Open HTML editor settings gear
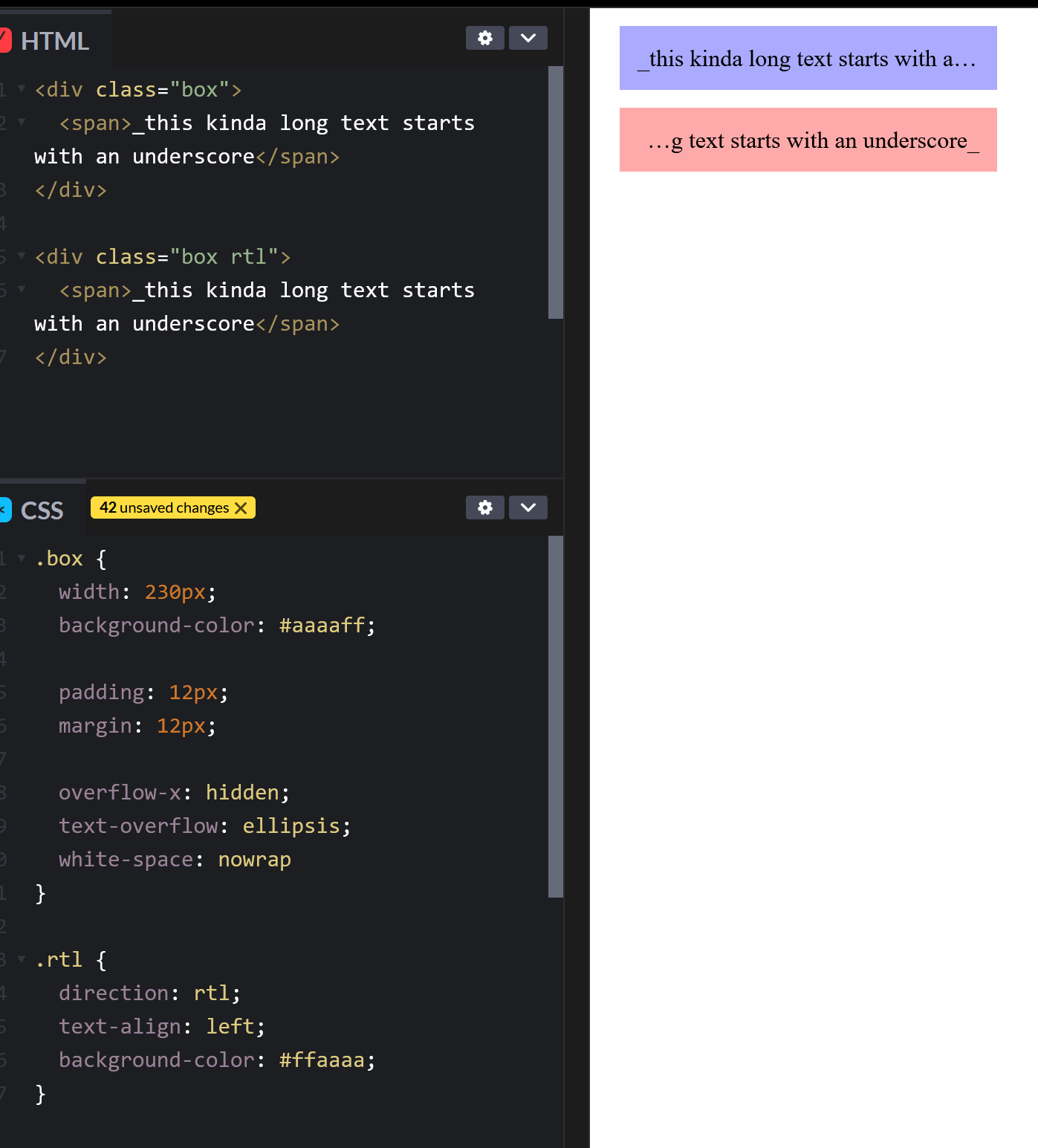The width and height of the screenshot is (1038, 1148). (484, 38)
